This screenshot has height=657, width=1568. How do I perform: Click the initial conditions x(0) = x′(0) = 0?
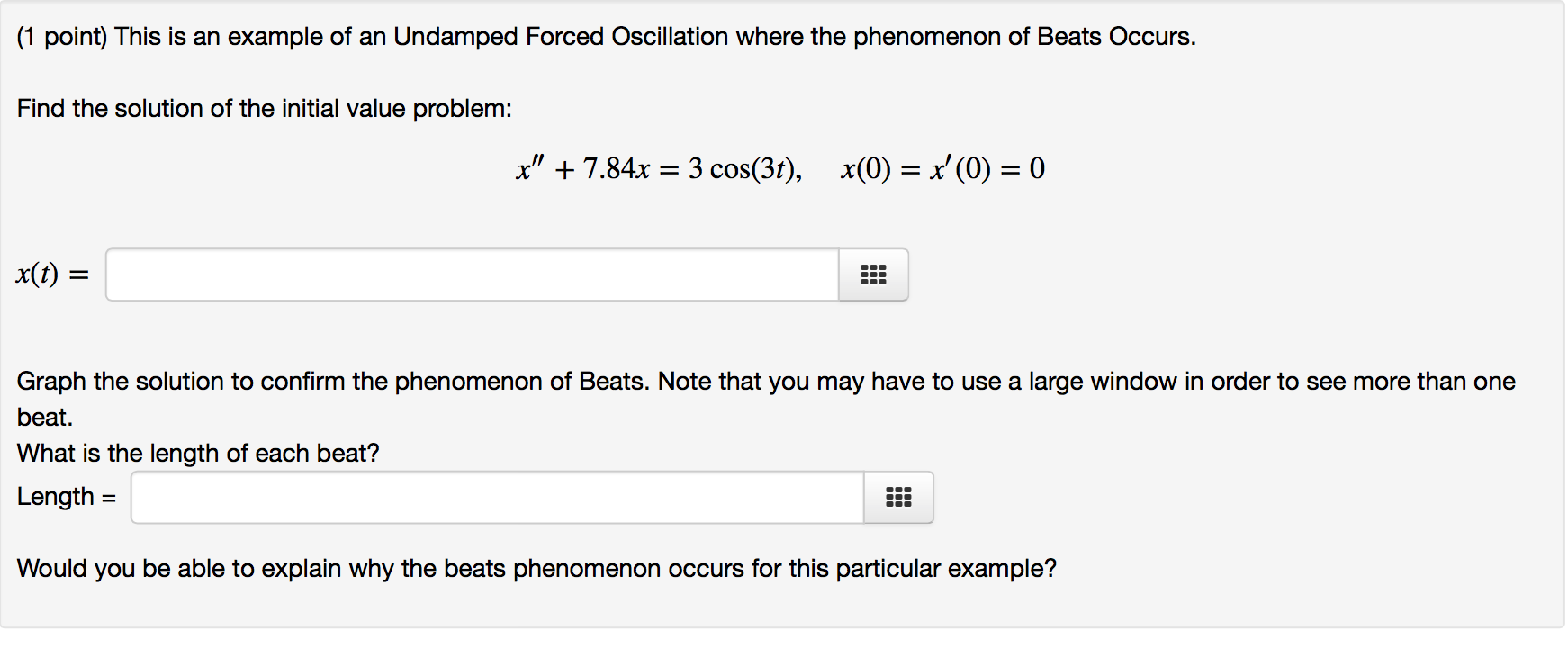pos(942,168)
